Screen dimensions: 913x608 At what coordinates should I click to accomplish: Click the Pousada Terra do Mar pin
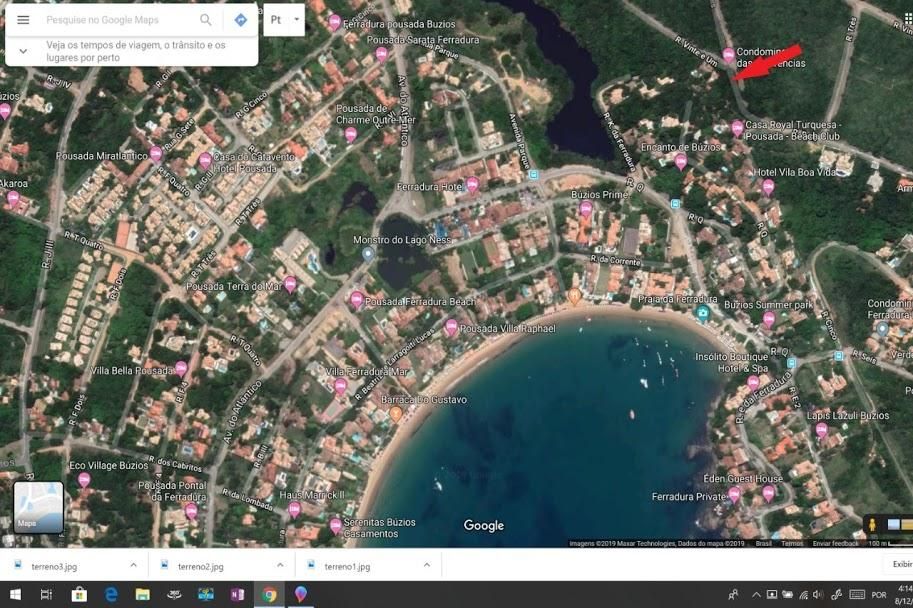click(x=290, y=285)
